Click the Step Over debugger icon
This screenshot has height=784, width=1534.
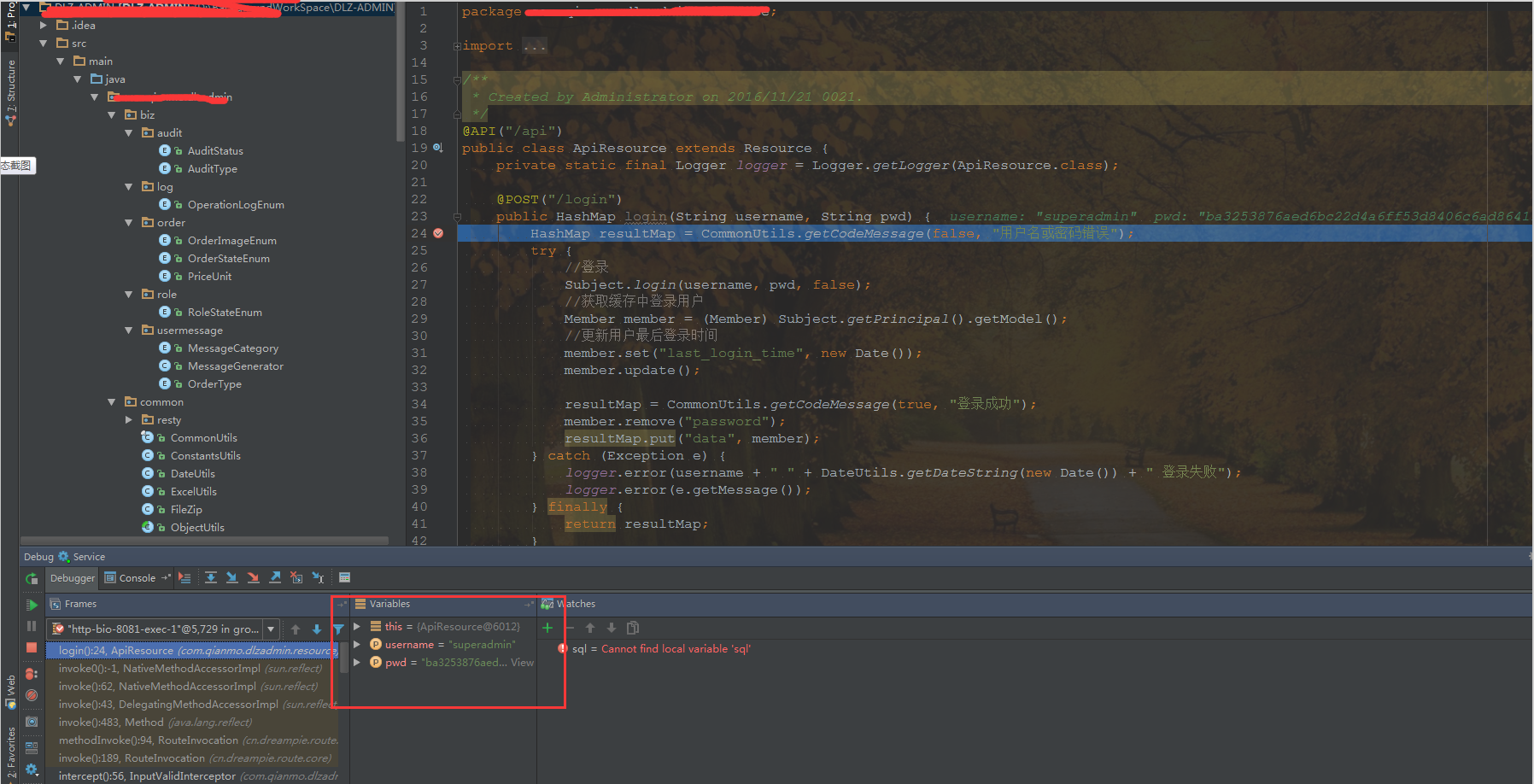[x=211, y=578]
